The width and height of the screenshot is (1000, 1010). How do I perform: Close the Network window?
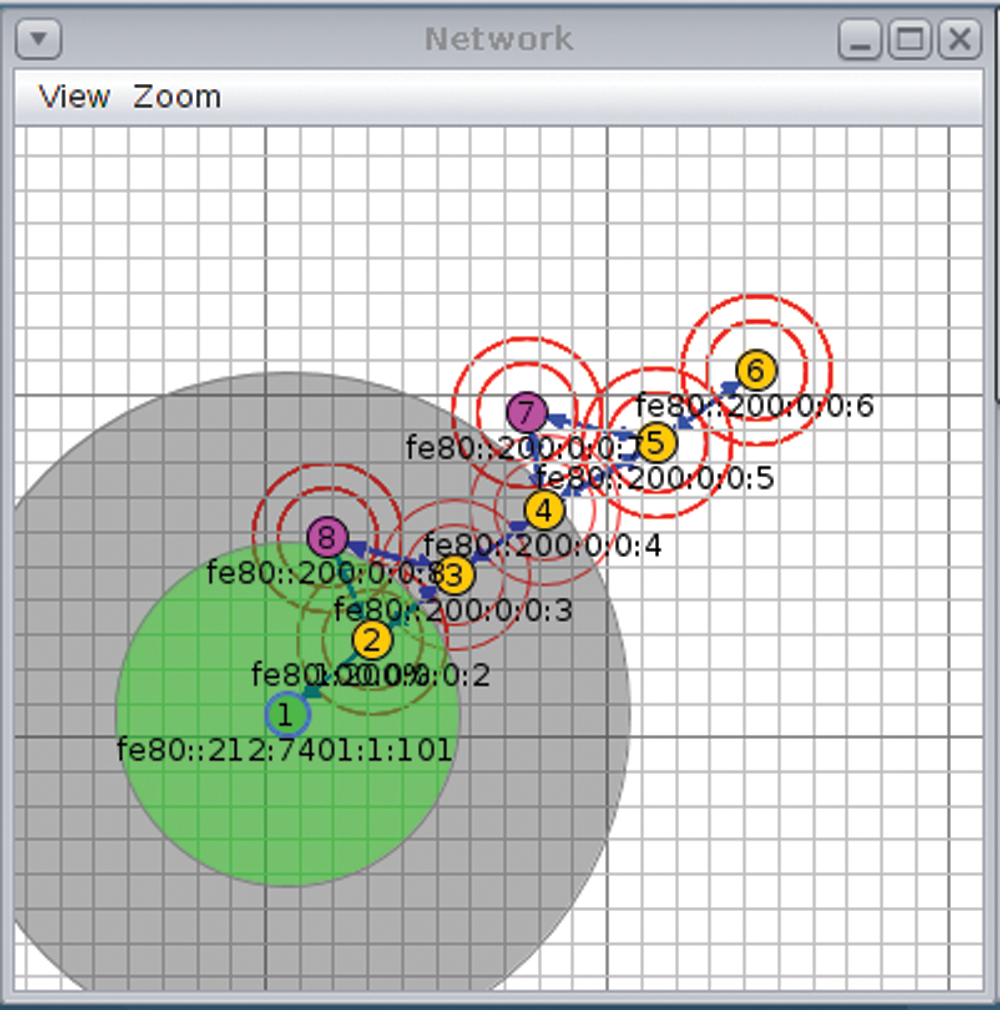click(x=958, y=40)
